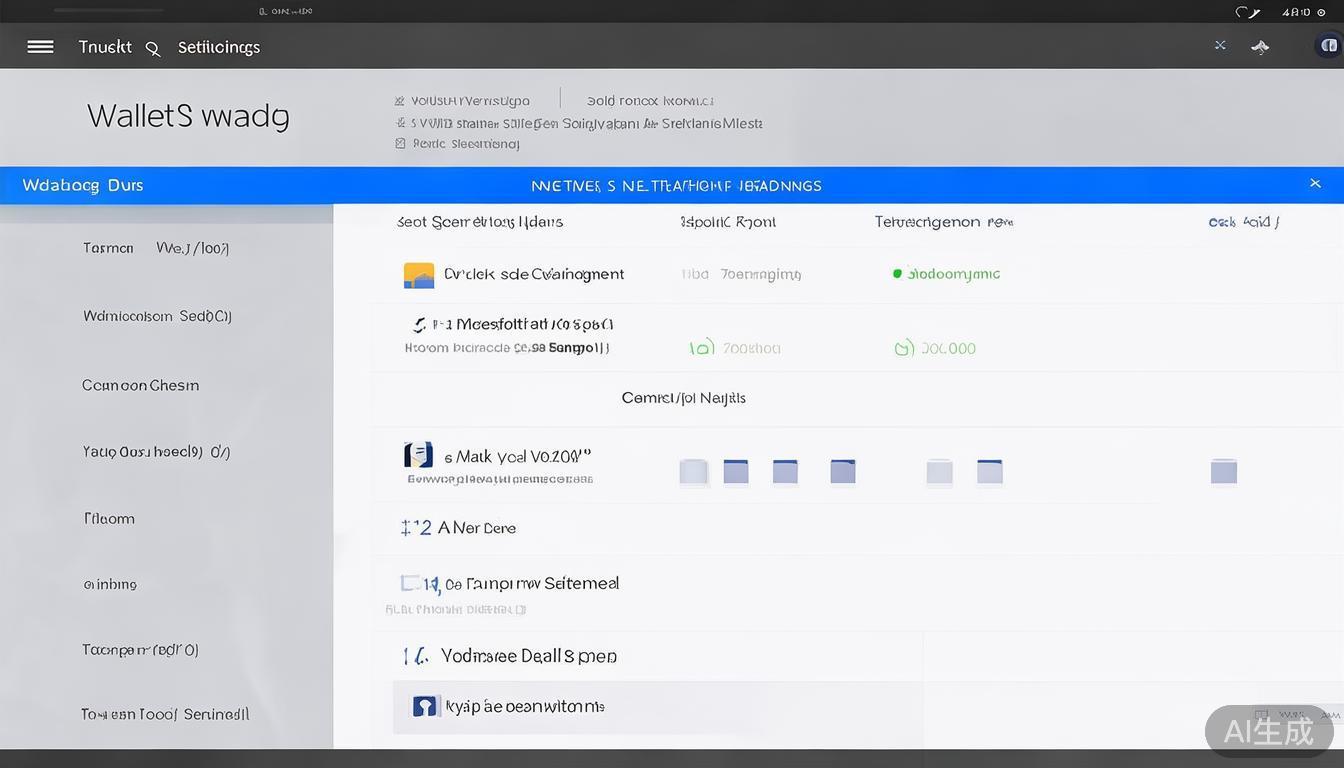The image size is (1344, 768).
Task: Click the document icon beside Matk Yoal
Action: click(418, 456)
